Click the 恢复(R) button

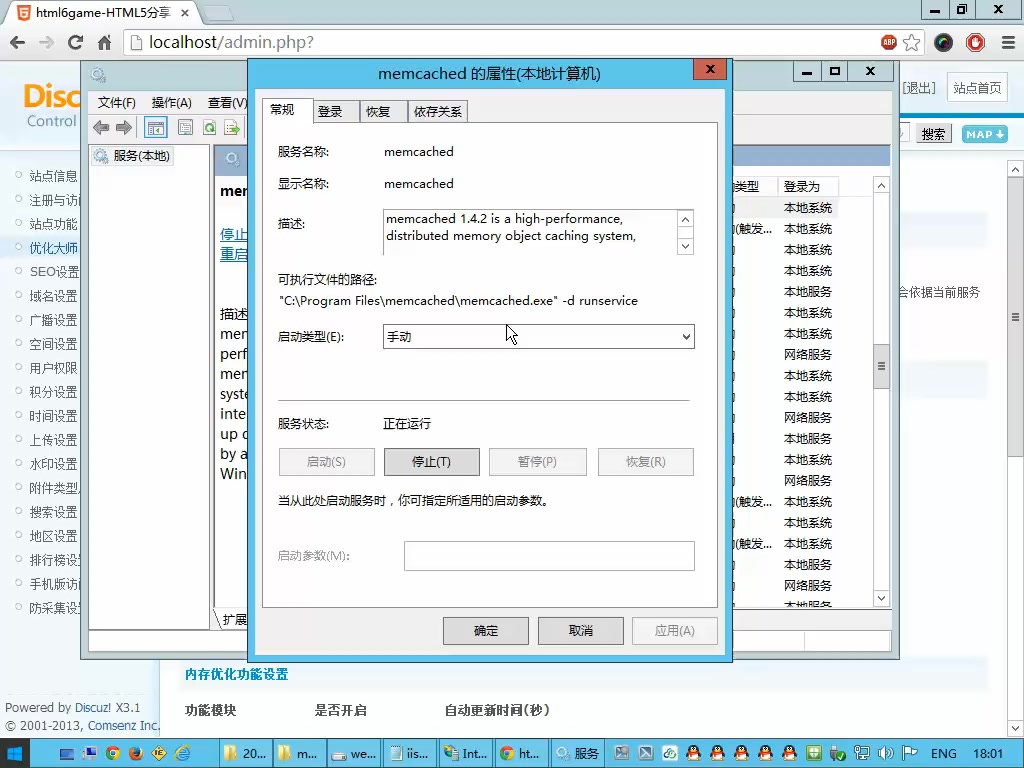pyautogui.click(x=646, y=462)
